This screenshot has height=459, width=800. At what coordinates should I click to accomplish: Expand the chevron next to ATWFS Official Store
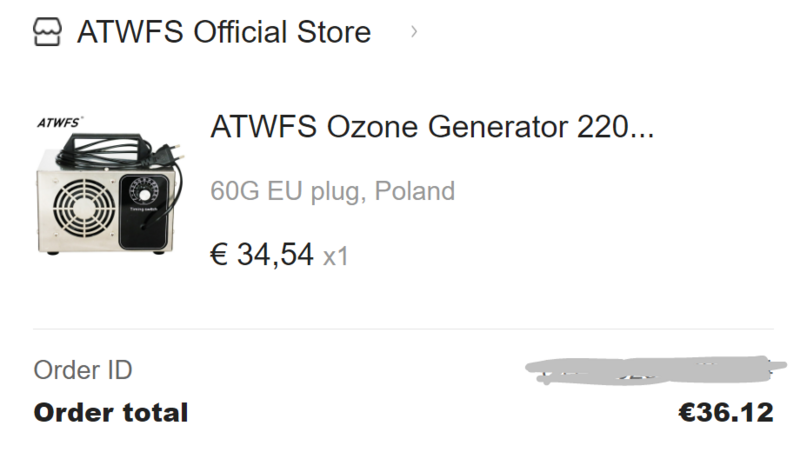[x=414, y=31]
